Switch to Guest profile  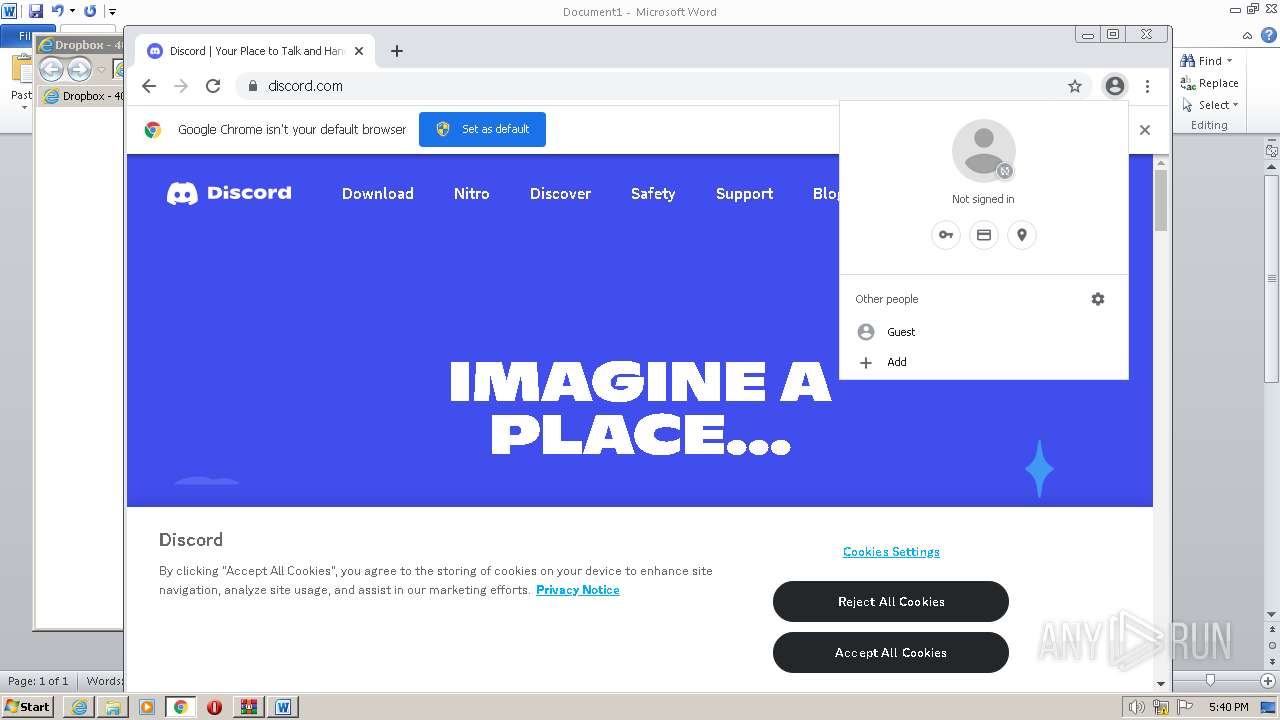coord(984,332)
